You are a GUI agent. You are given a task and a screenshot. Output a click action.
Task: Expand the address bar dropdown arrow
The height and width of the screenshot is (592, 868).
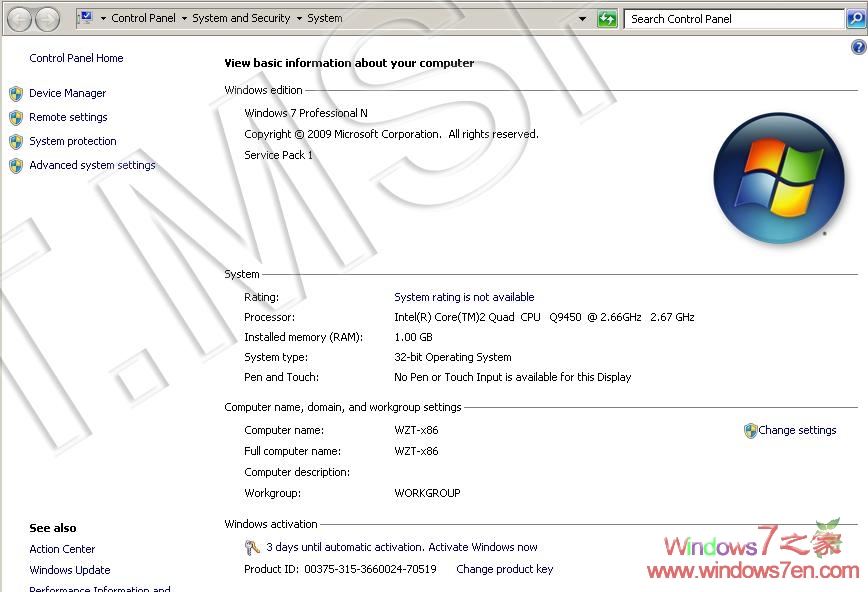click(x=582, y=18)
